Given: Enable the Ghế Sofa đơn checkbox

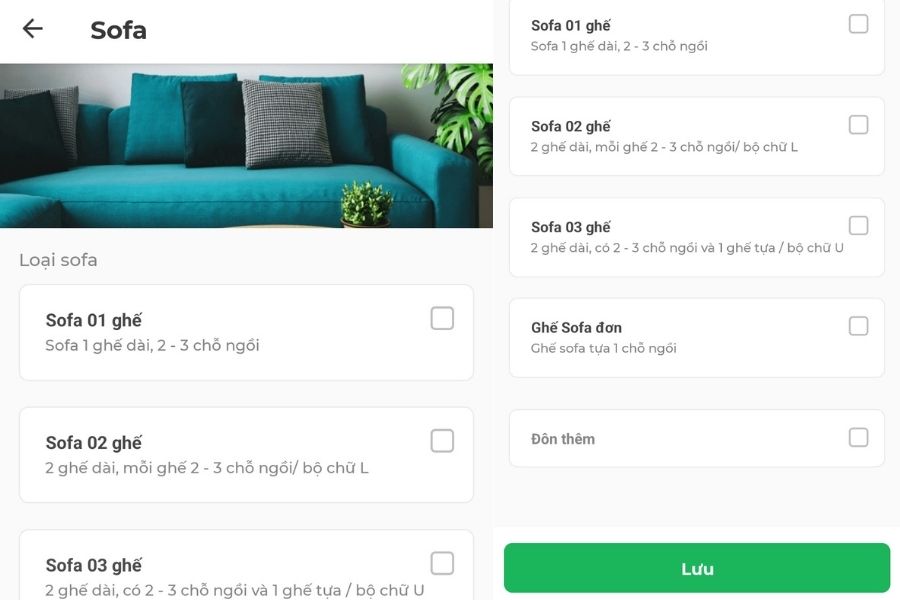Looking at the screenshot, I should pos(858,326).
